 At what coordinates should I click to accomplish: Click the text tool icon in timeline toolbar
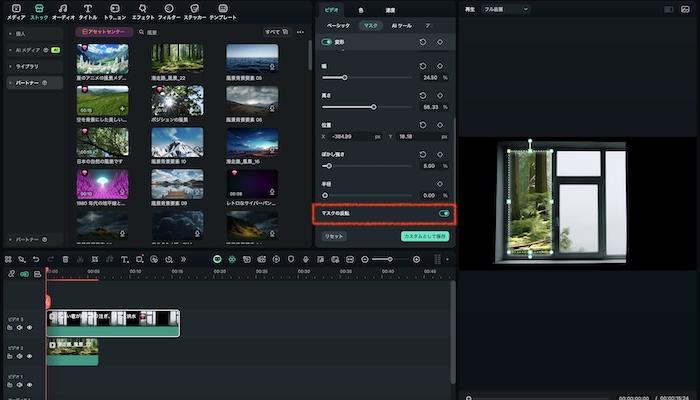[124, 259]
